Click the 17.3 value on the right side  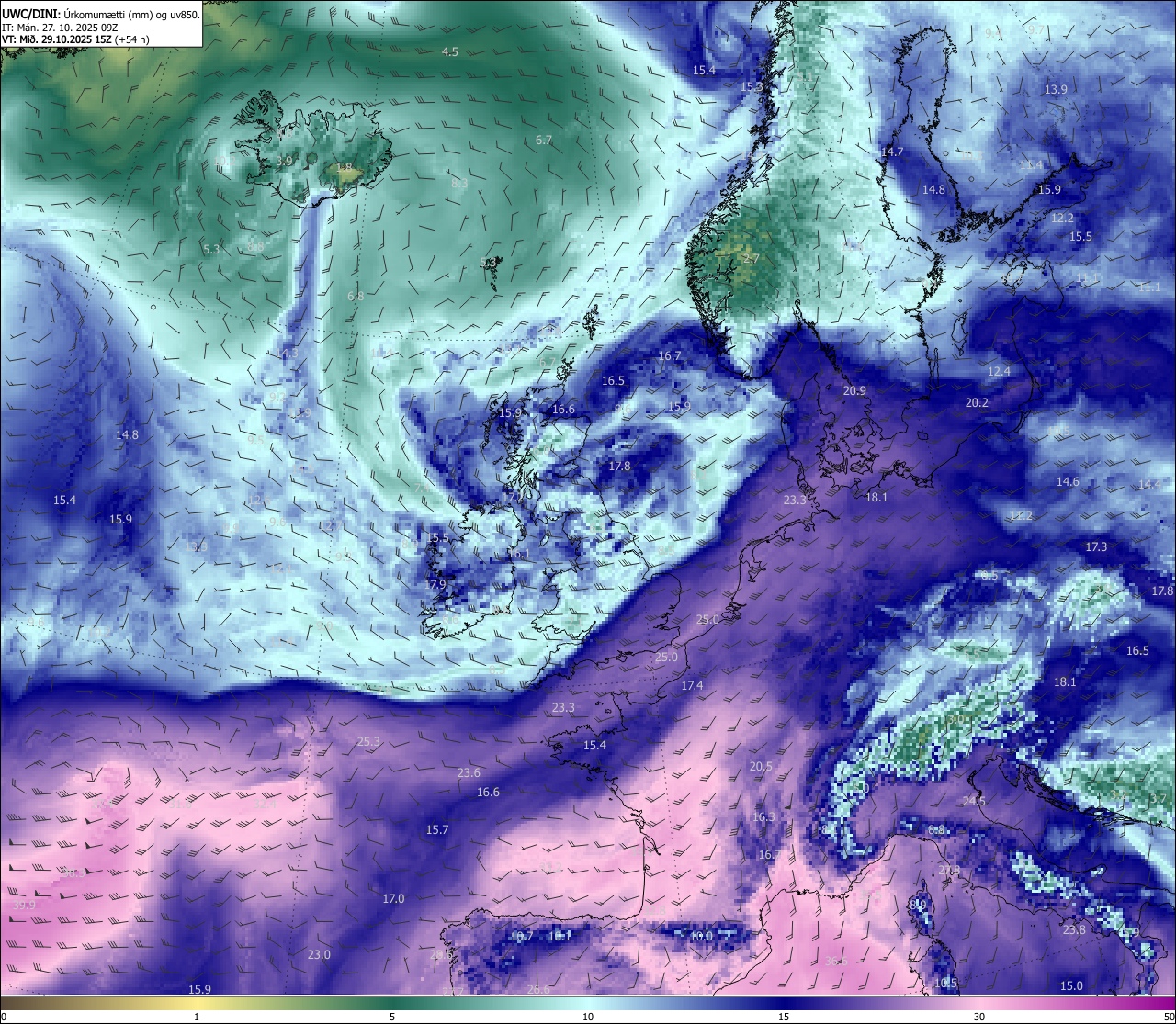[x=1096, y=547]
